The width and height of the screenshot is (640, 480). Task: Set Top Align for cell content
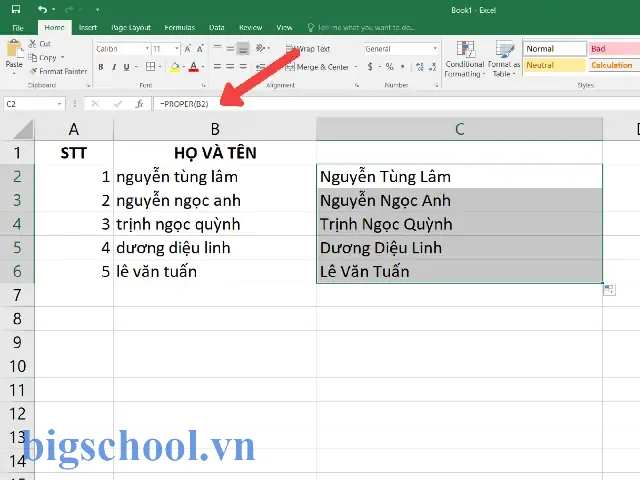[218, 49]
